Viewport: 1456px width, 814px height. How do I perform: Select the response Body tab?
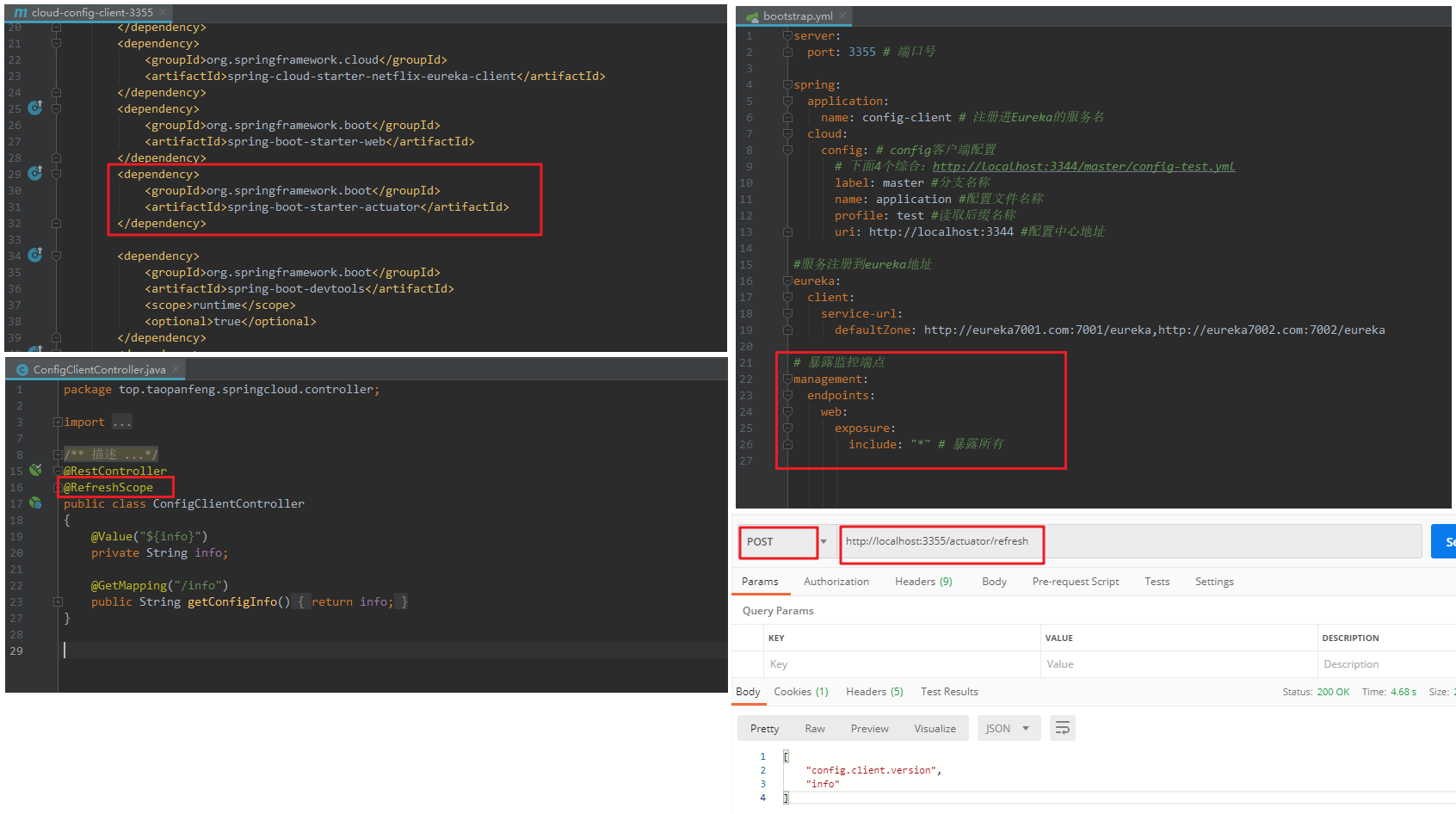point(748,692)
